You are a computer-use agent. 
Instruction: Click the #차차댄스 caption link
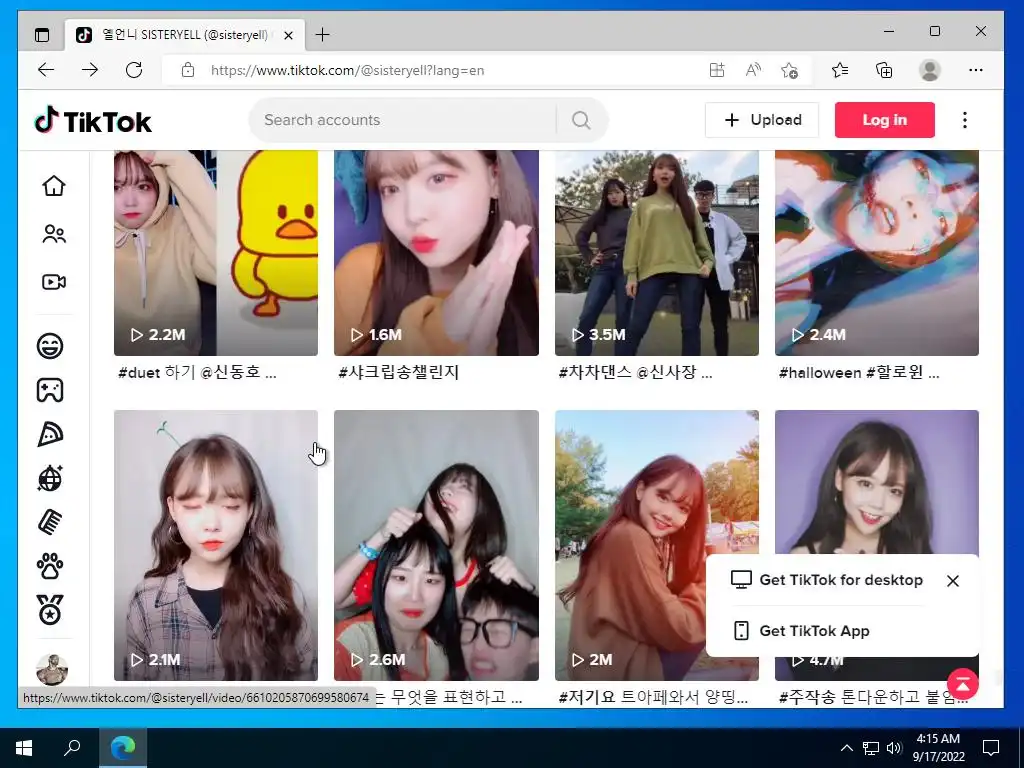[635, 373]
